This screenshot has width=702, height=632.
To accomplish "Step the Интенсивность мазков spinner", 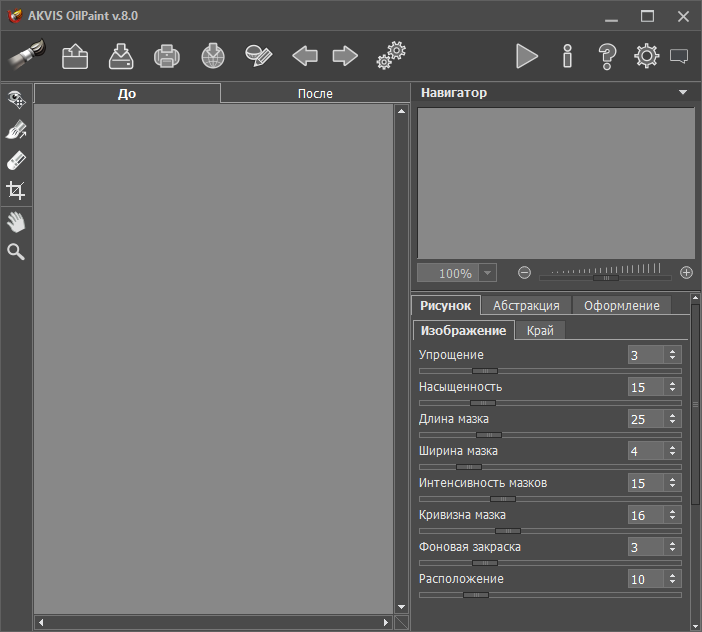I will [x=672, y=483].
